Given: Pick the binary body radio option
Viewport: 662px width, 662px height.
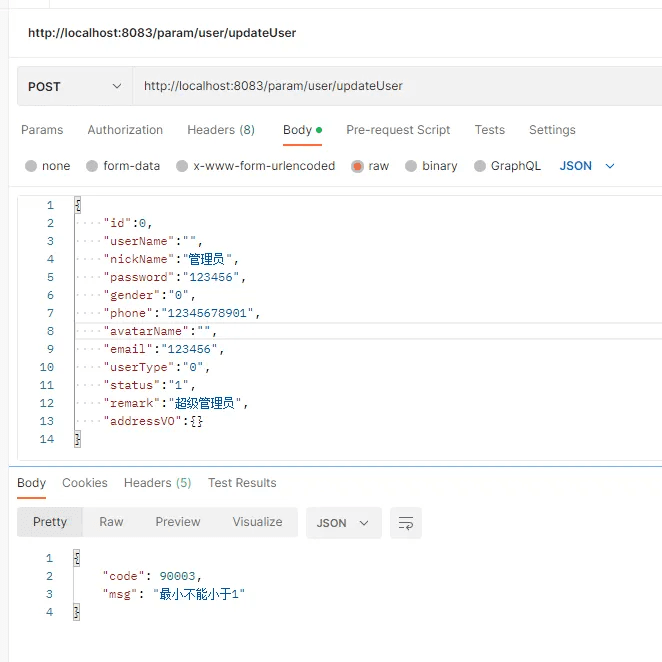Looking at the screenshot, I should click(x=411, y=166).
